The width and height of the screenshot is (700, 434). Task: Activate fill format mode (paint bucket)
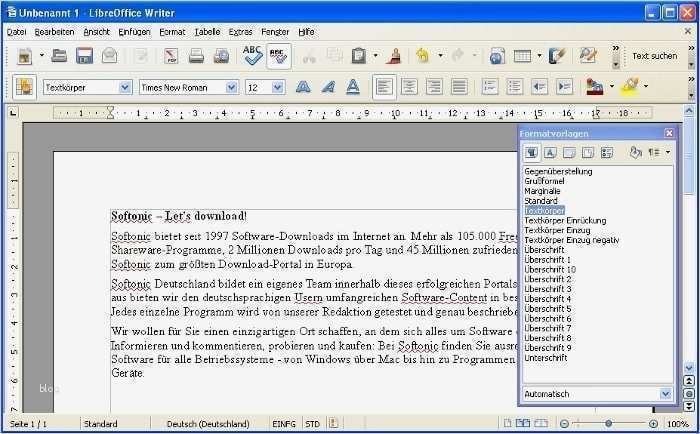pos(635,153)
